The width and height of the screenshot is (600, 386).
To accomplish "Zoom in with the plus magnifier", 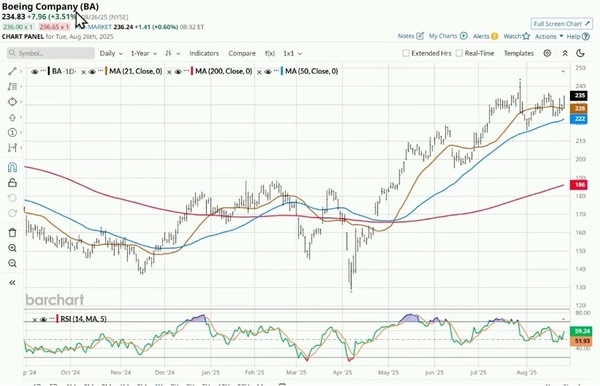I will 12,248.
